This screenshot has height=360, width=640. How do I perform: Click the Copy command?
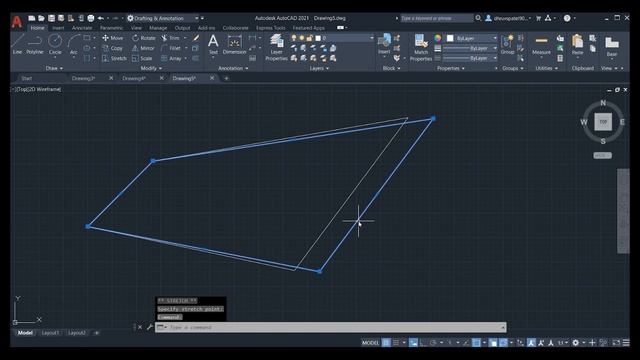(113, 48)
